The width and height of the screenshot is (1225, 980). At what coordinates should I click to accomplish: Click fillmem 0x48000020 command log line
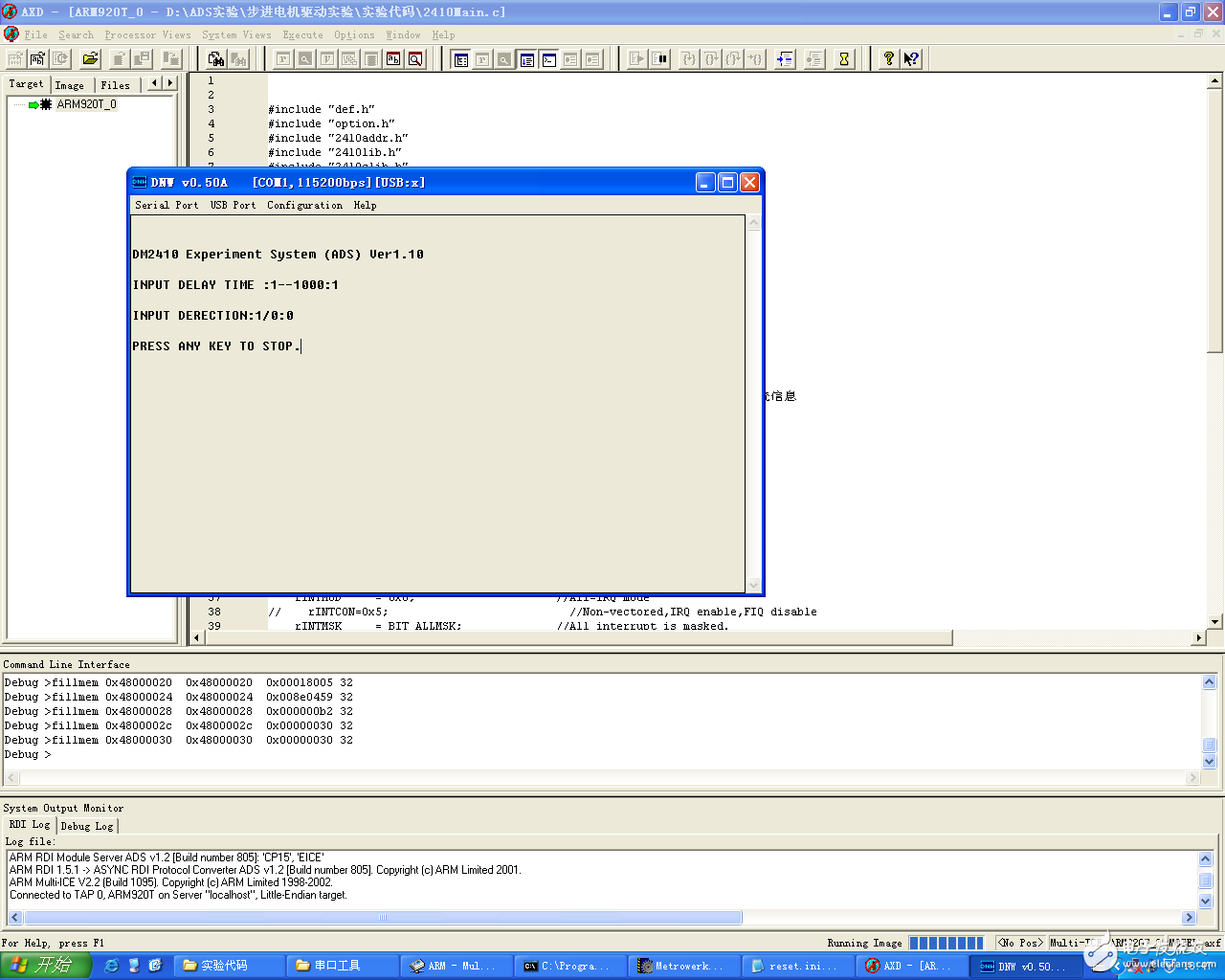179,682
